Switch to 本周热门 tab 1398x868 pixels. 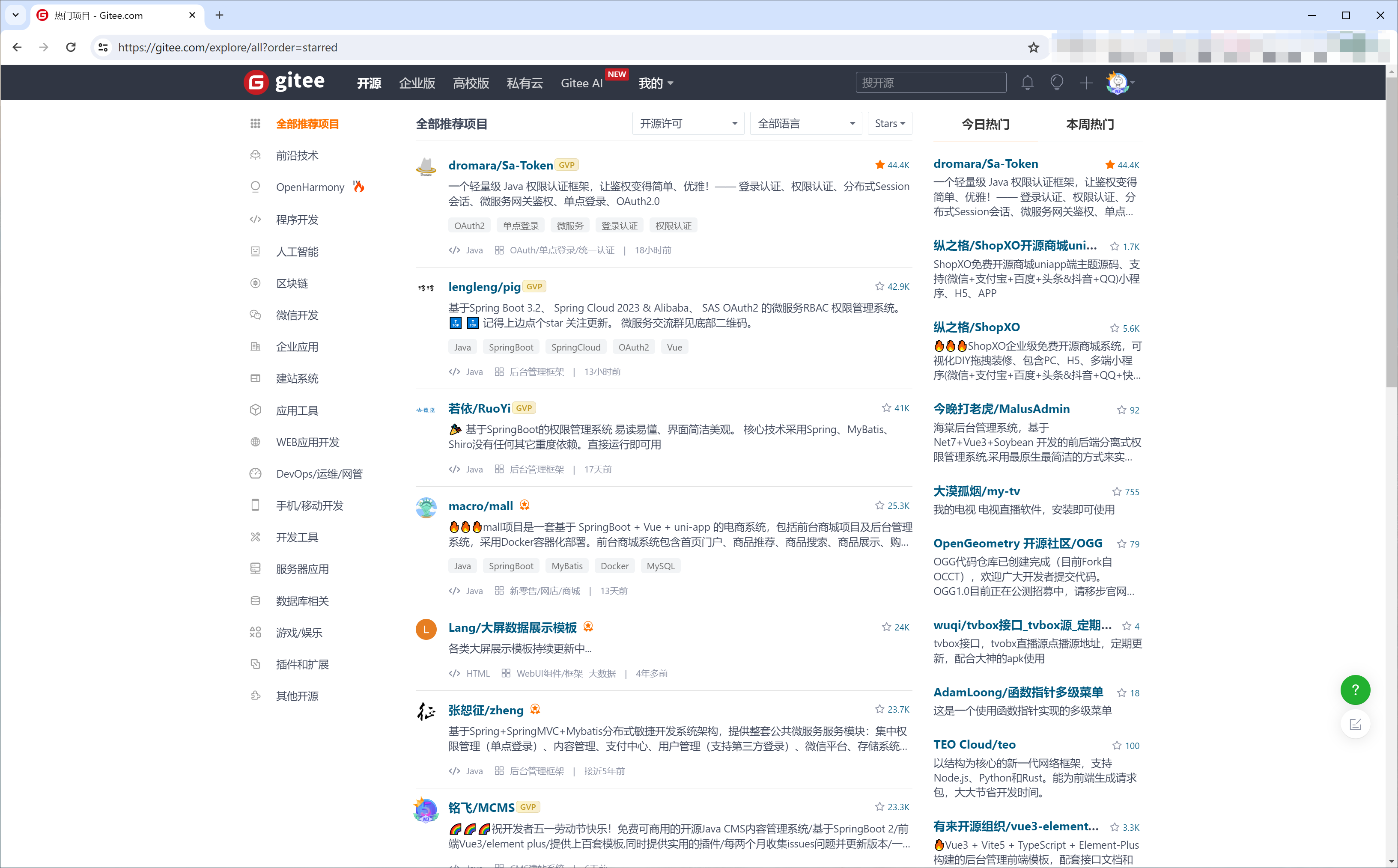[x=1090, y=124]
